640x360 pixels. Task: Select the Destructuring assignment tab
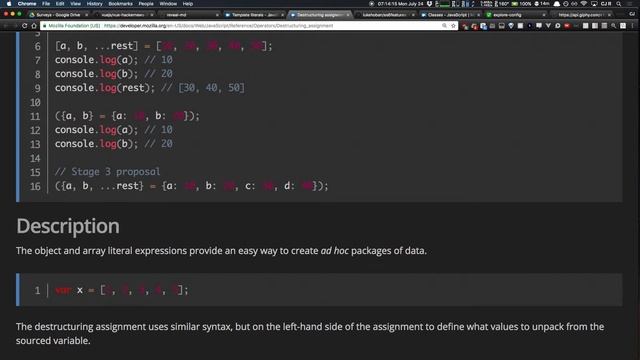pyautogui.click(x=320, y=15)
